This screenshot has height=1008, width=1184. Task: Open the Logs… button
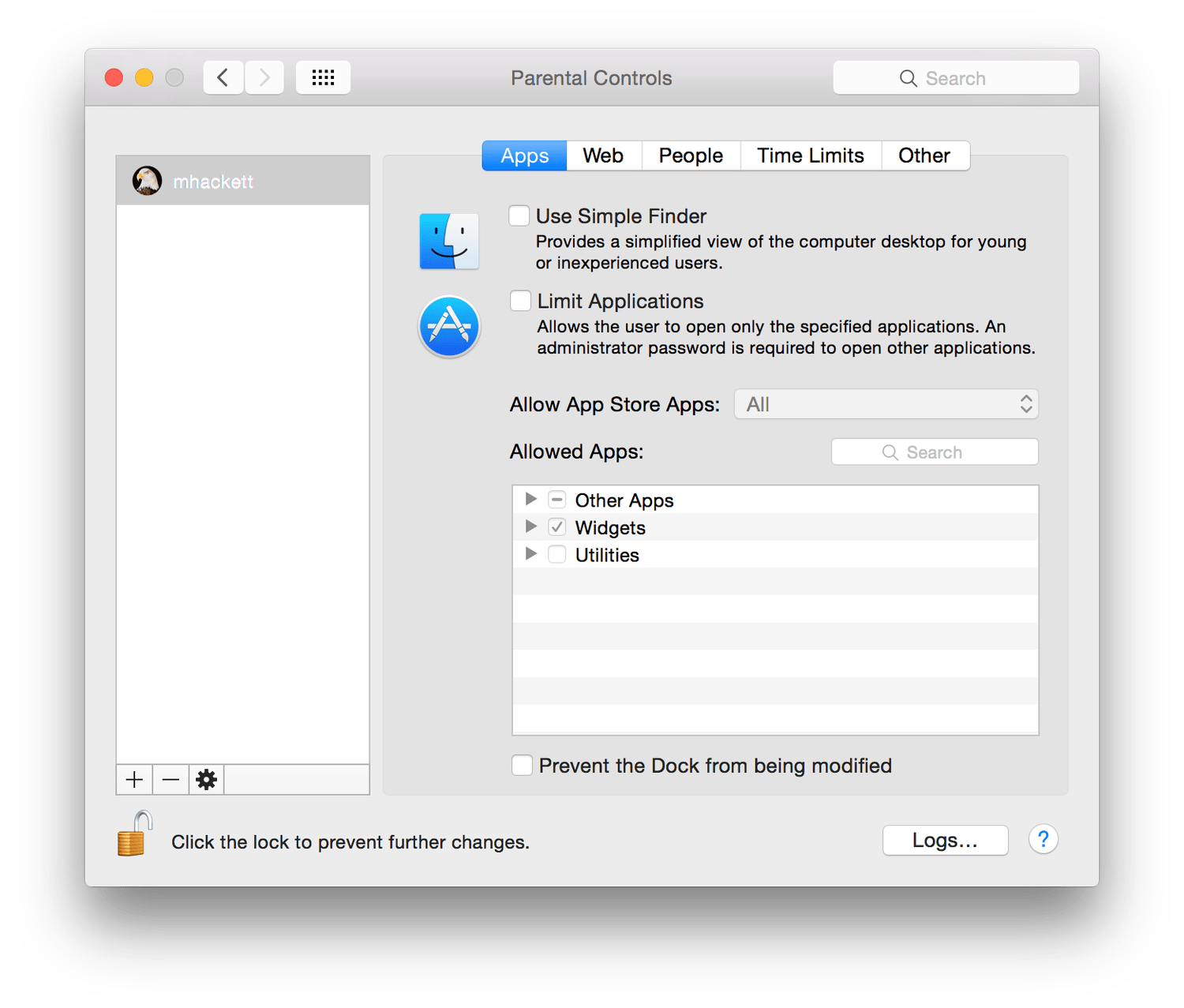click(x=946, y=840)
